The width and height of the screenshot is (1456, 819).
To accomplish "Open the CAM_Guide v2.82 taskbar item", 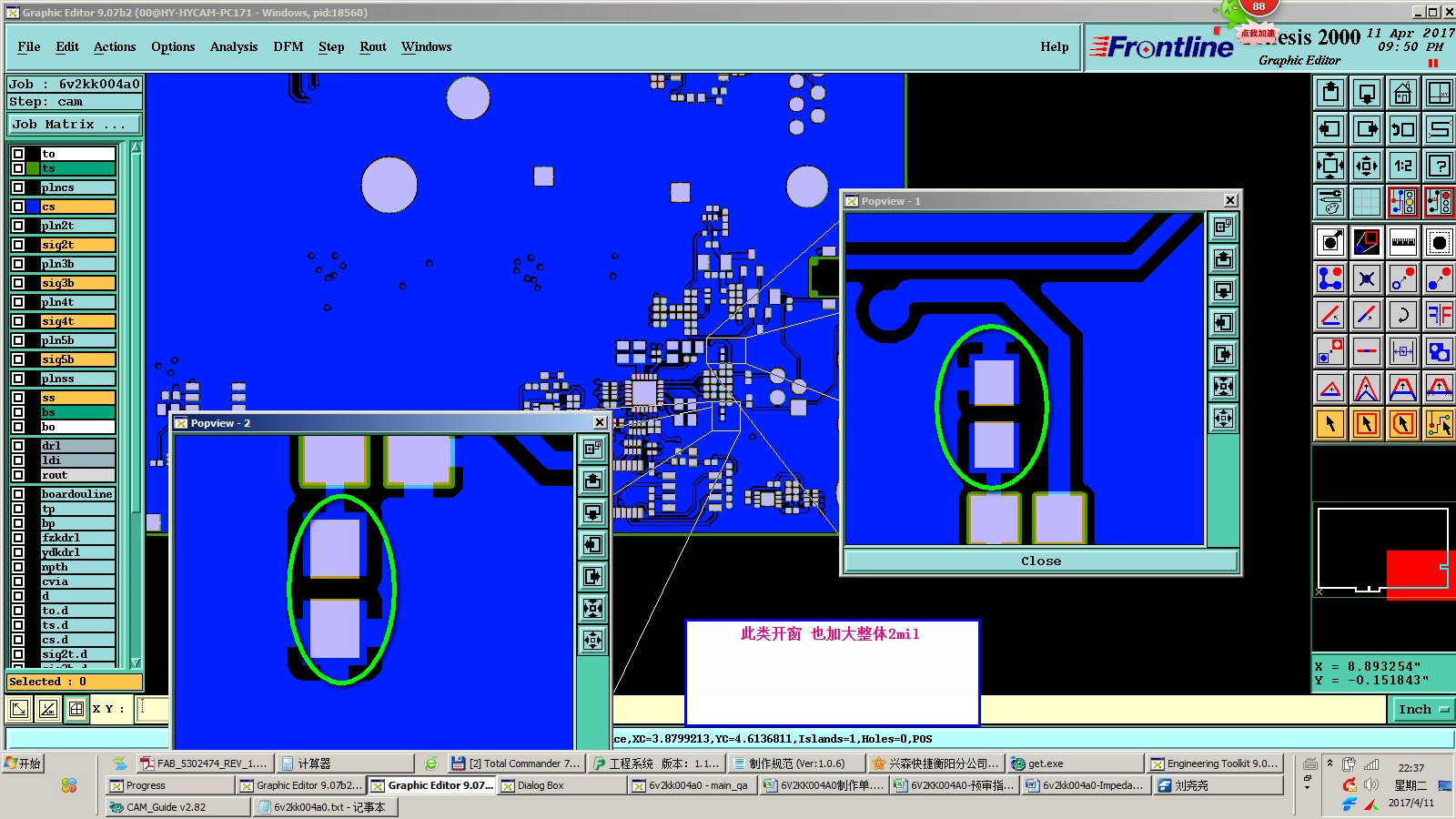I will 177,807.
